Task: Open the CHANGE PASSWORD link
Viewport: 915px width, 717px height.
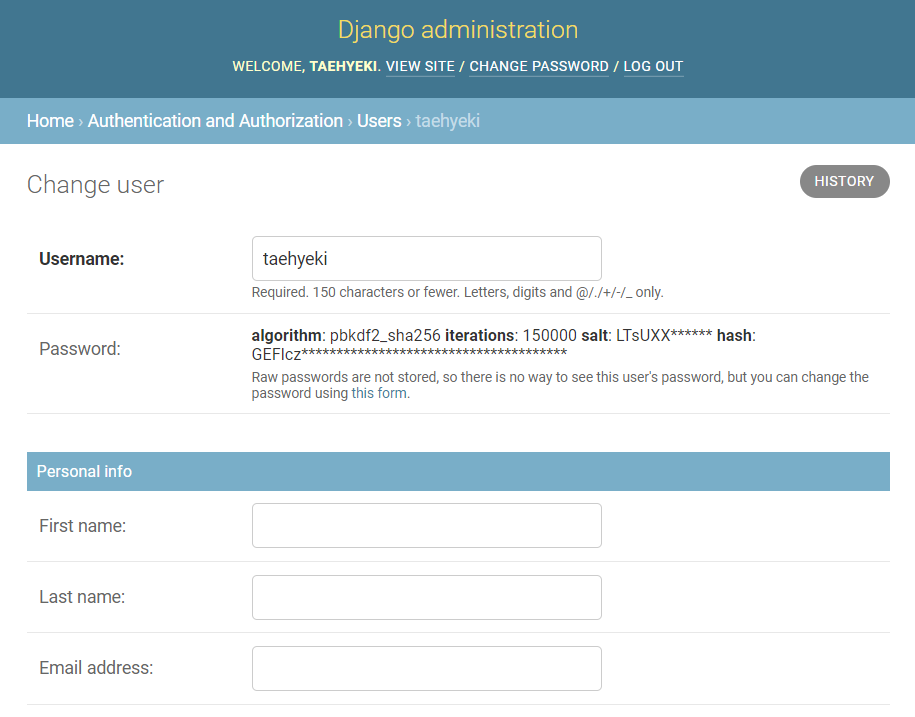Action: (x=538, y=66)
